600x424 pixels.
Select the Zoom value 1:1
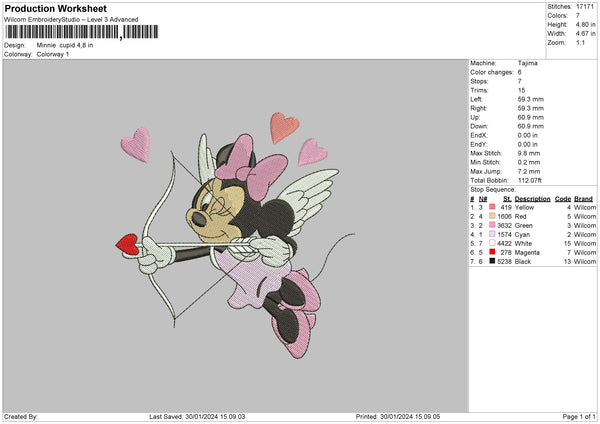pos(580,42)
